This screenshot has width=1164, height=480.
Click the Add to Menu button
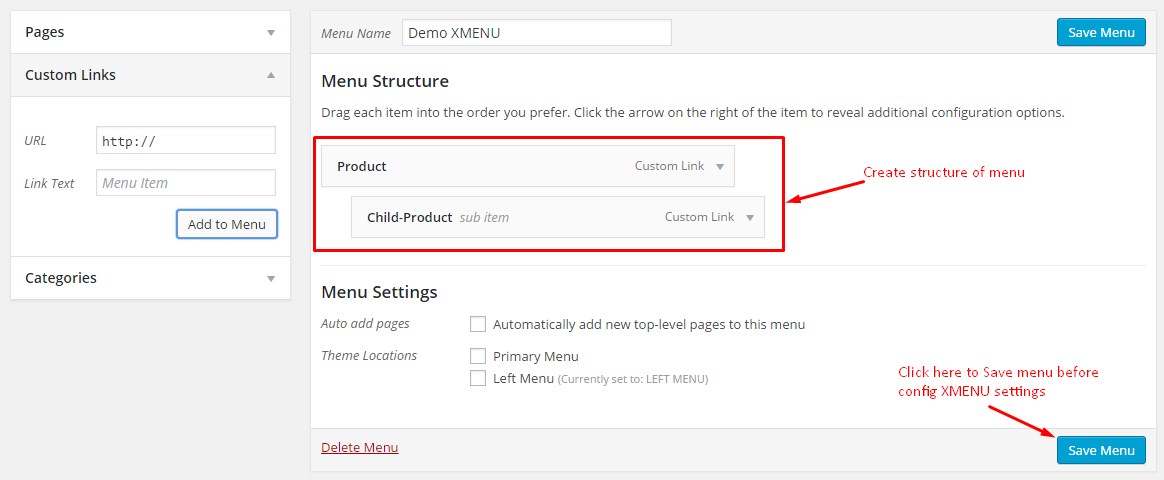click(226, 224)
